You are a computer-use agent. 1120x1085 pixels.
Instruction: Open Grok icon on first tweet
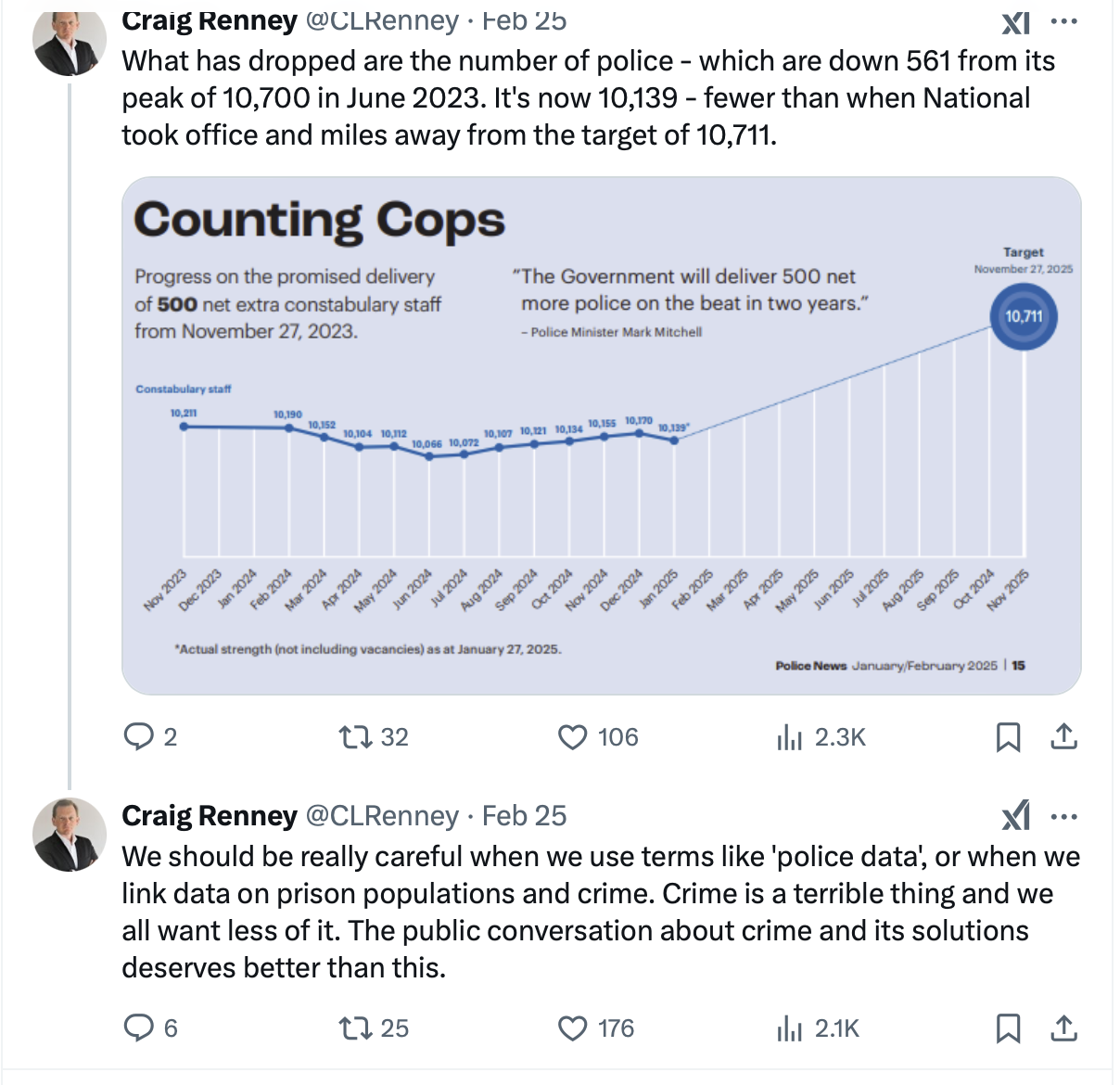1016,22
